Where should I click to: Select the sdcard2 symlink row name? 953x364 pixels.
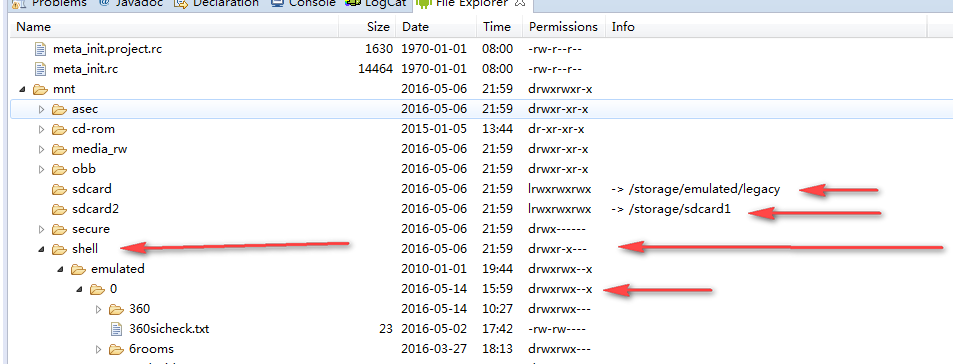coord(95,209)
